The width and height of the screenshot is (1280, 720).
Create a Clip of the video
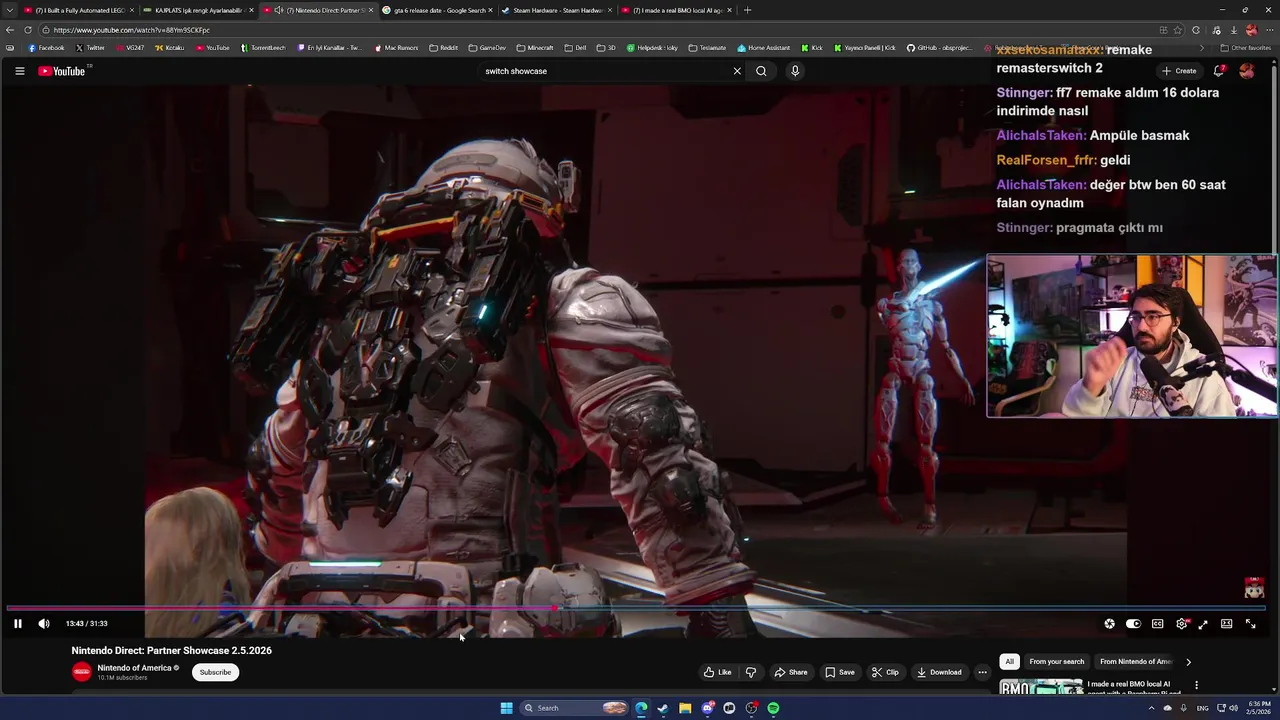click(x=885, y=672)
